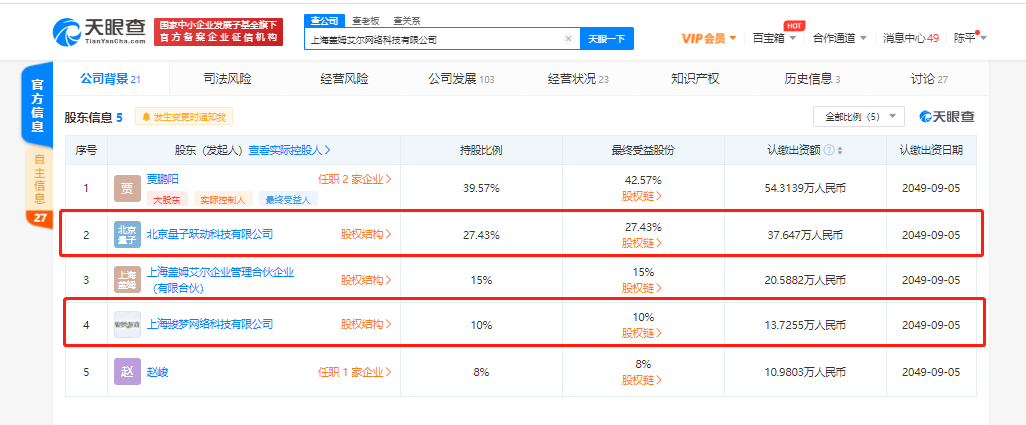Viewport: 1026px width, 425px height.
Task: Click the 上海盖姆 partnership logo icon
Action: [127, 280]
